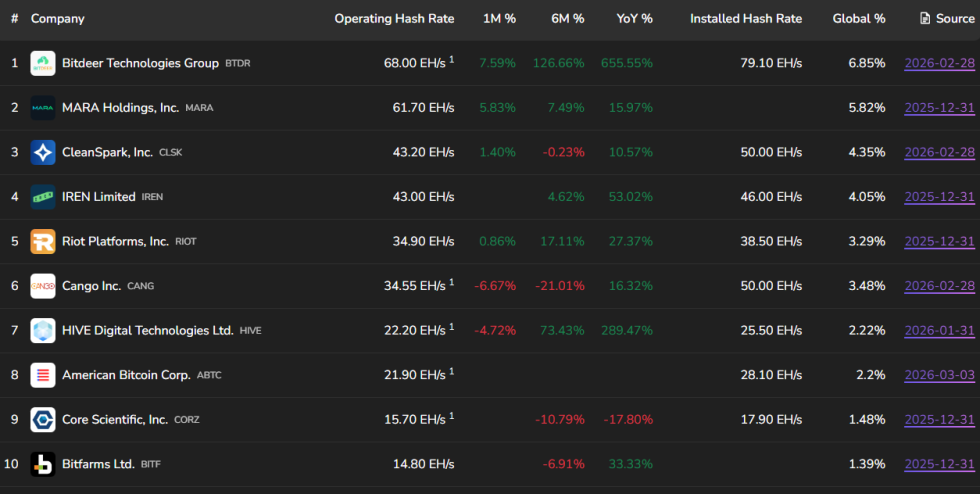Viewport: 980px width, 494px height.
Task: Open Riot Platforms source link 2025-12-31
Action: tap(939, 241)
